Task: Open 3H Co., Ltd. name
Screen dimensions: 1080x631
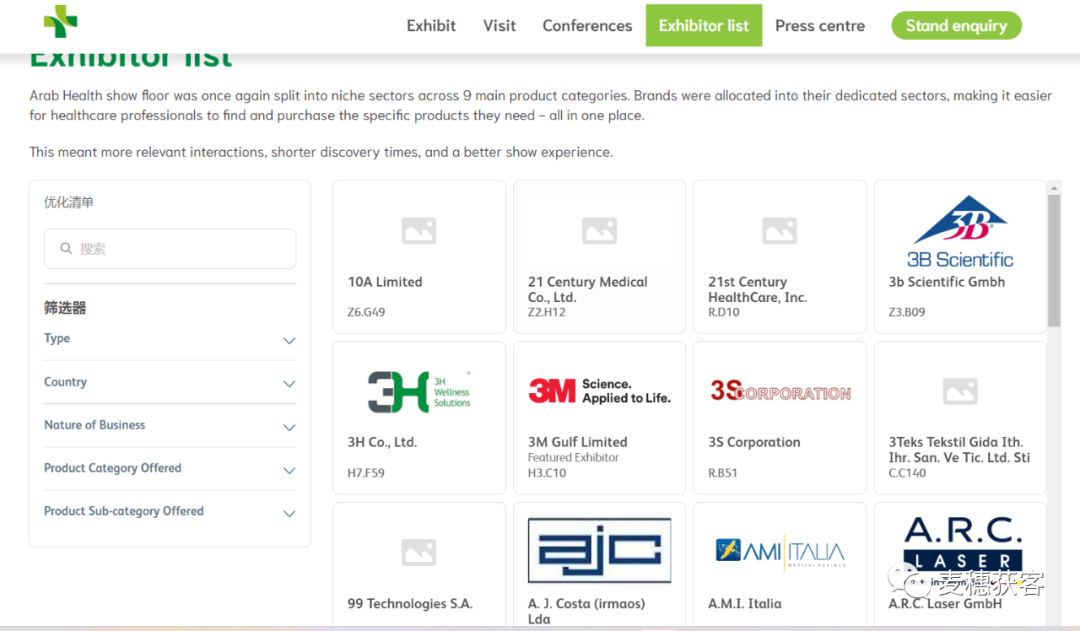Action: click(x=382, y=442)
